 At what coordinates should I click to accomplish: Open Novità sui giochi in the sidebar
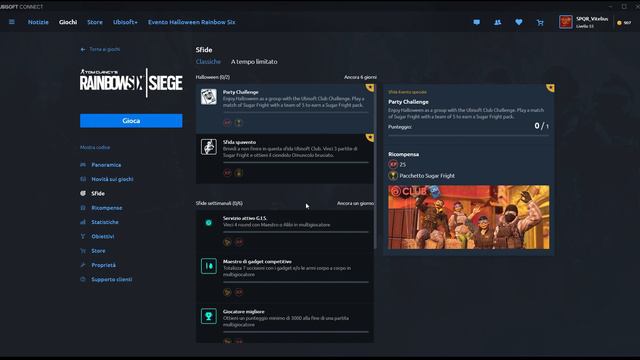tap(112, 179)
